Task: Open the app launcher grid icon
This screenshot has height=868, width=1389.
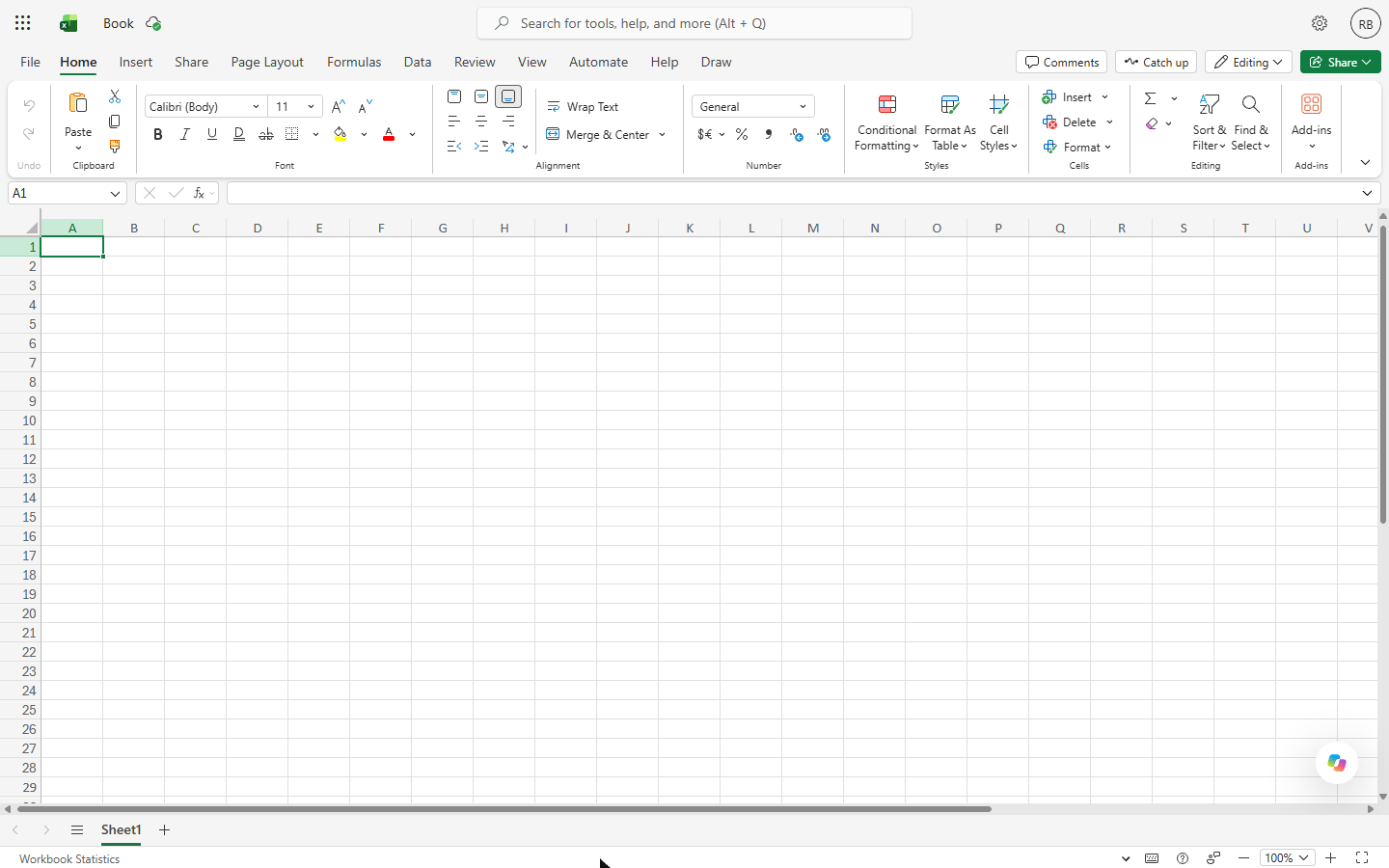Action: [23, 23]
